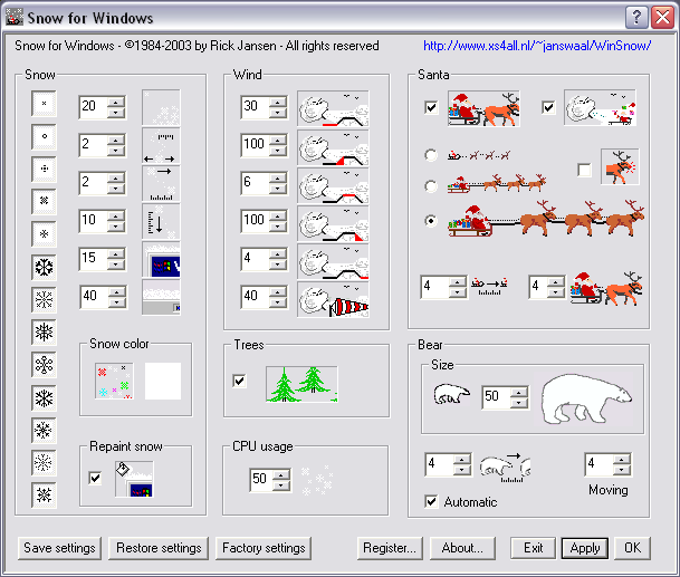Decrease the snow value 10 with down arrow
The width and height of the screenshot is (680, 577).
coord(116,227)
